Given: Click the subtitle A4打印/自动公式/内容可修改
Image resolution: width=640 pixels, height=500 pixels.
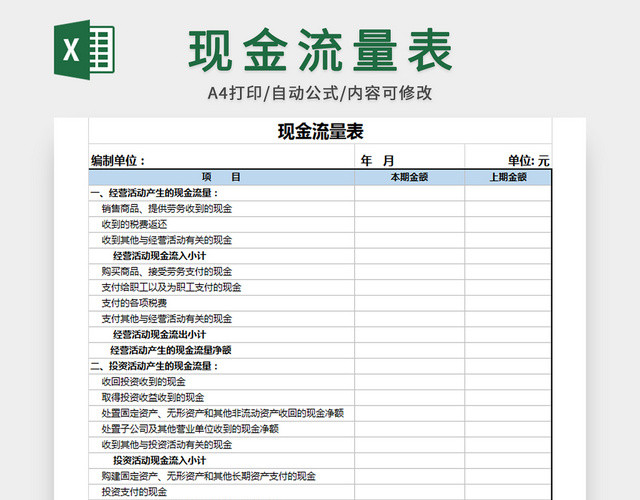Looking at the screenshot, I should [320, 93].
